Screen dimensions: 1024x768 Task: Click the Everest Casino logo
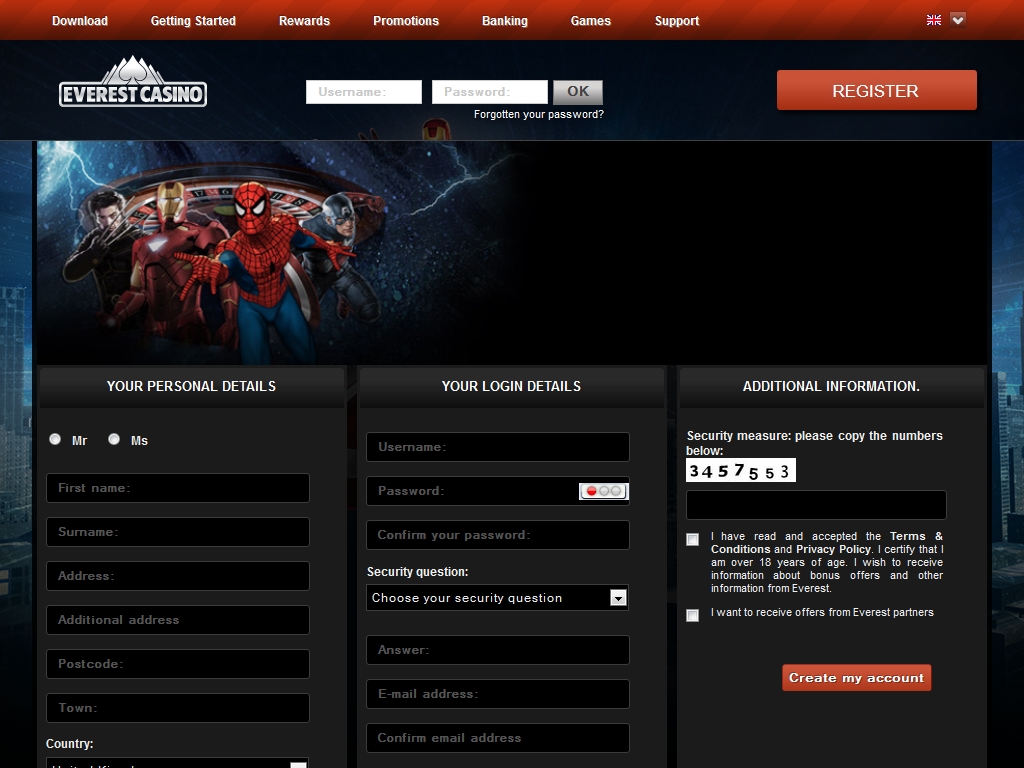click(x=133, y=83)
